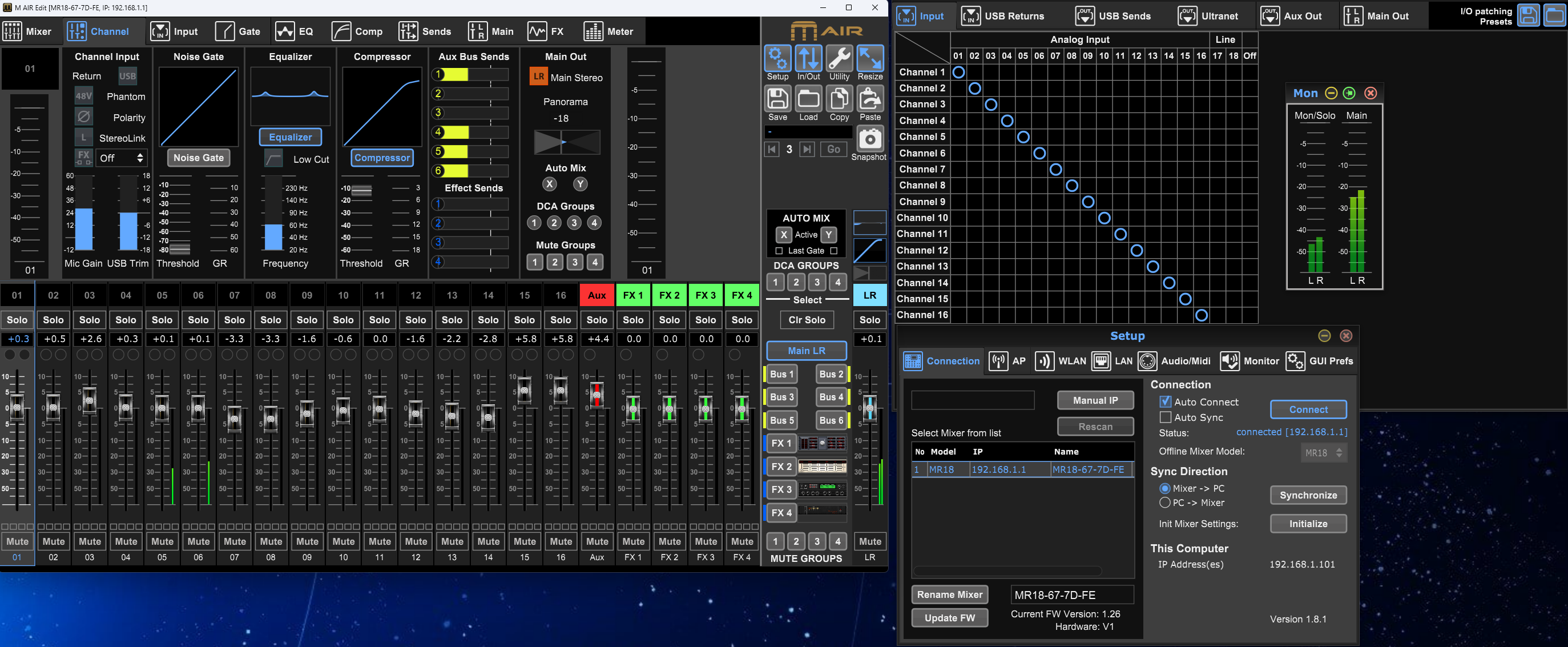Click the Update FW button

click(x=950, y=618)
